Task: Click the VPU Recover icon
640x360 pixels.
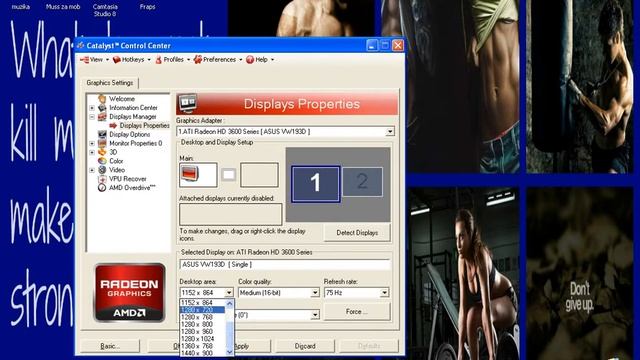Action: tap(102, 179)
